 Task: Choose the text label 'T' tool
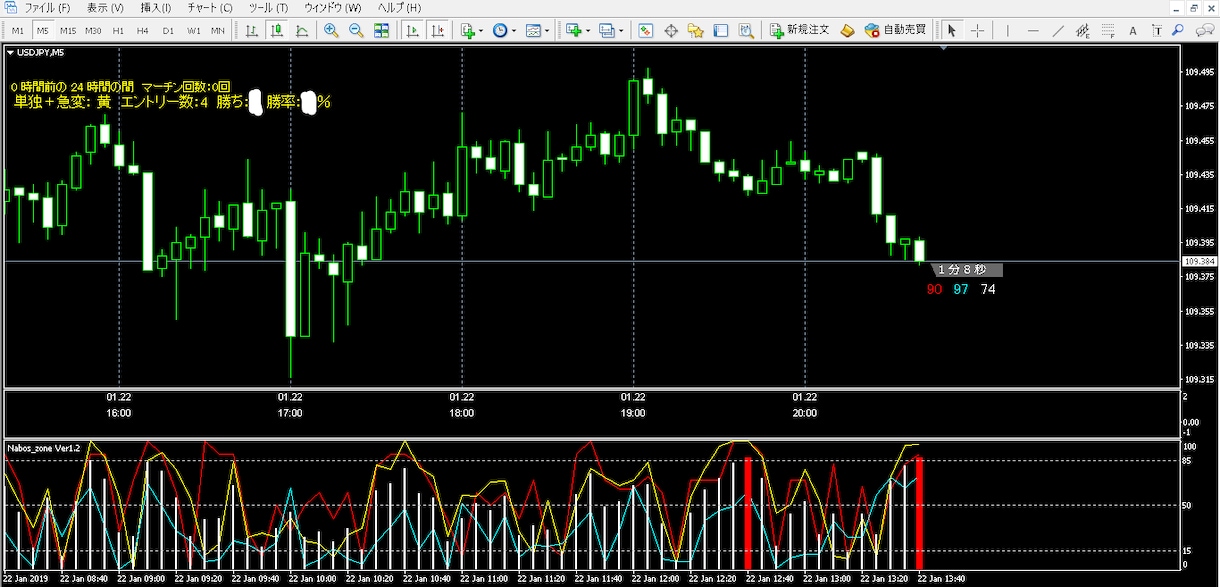coord(1158,30)
